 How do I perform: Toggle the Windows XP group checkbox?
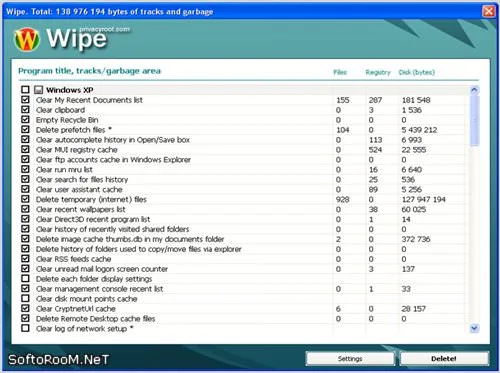[x=25, y=90]
